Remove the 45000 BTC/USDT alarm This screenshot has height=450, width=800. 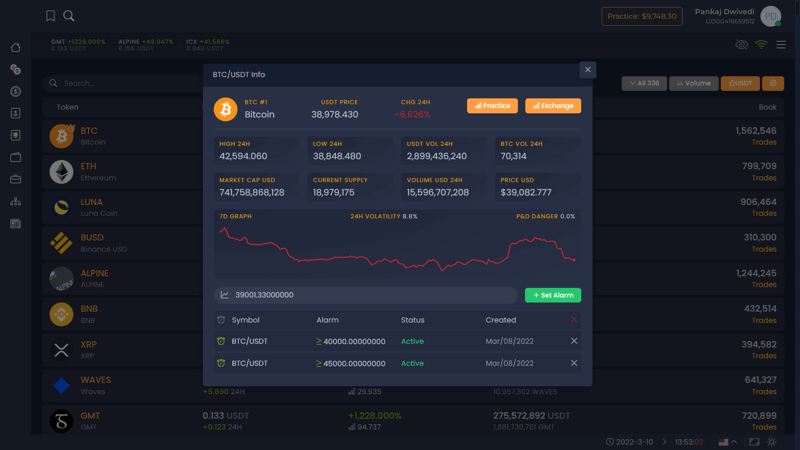coord(574,363)
